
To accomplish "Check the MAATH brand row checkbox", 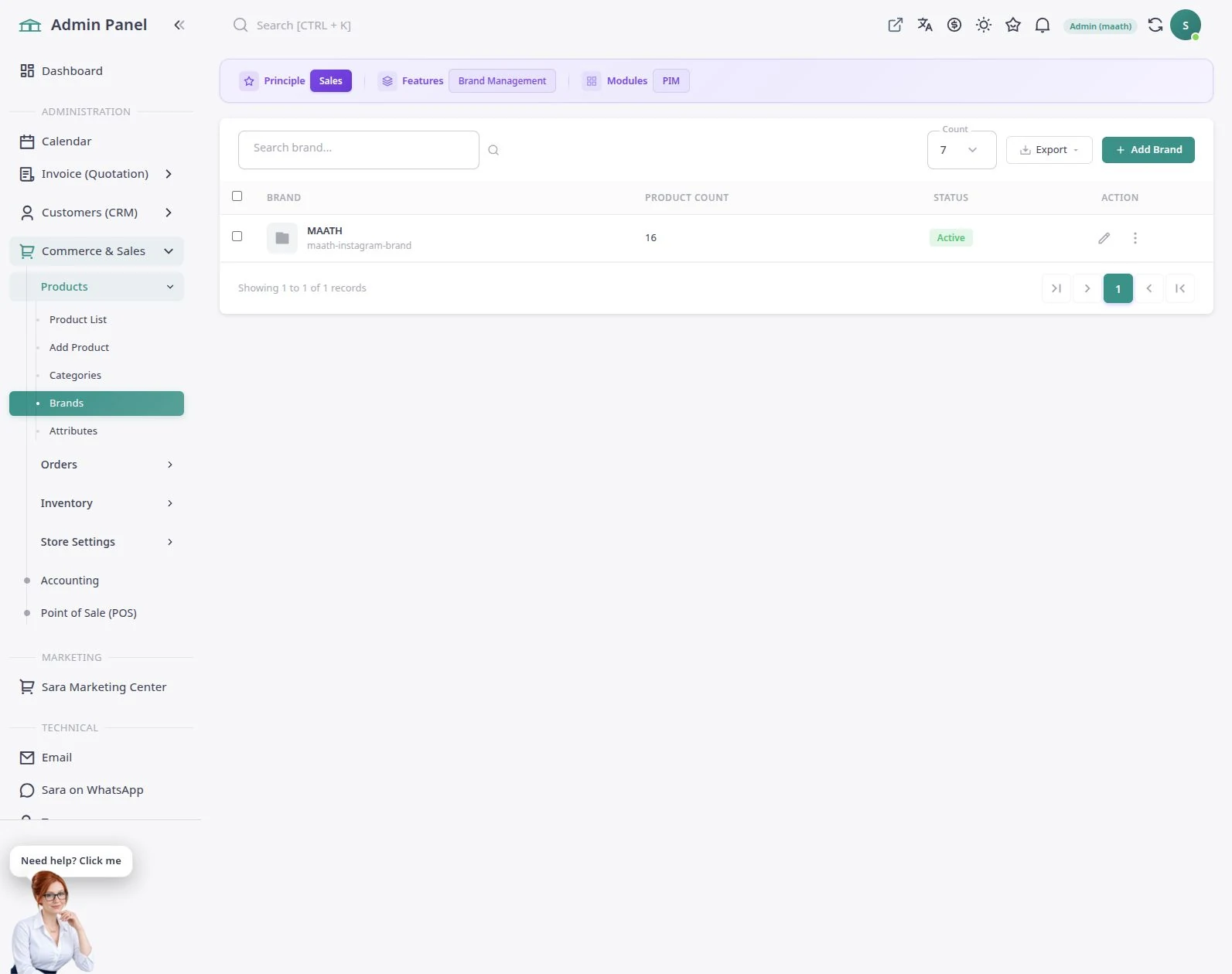I will [237, 237].
